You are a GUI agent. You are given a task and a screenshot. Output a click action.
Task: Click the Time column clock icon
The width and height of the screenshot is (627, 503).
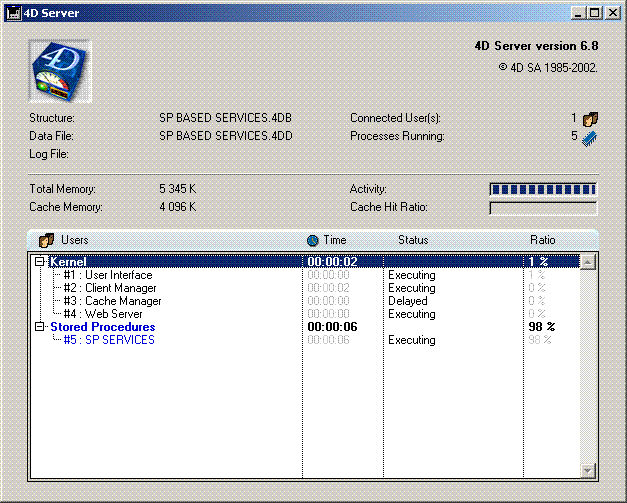click(313, 240)
